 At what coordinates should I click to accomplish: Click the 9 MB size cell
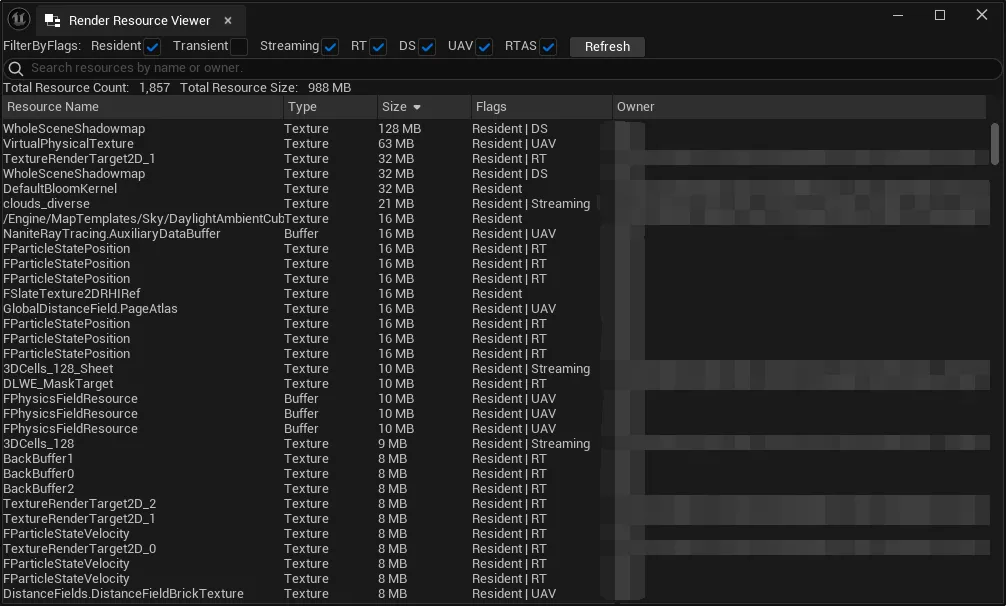[x=392, y=444]
